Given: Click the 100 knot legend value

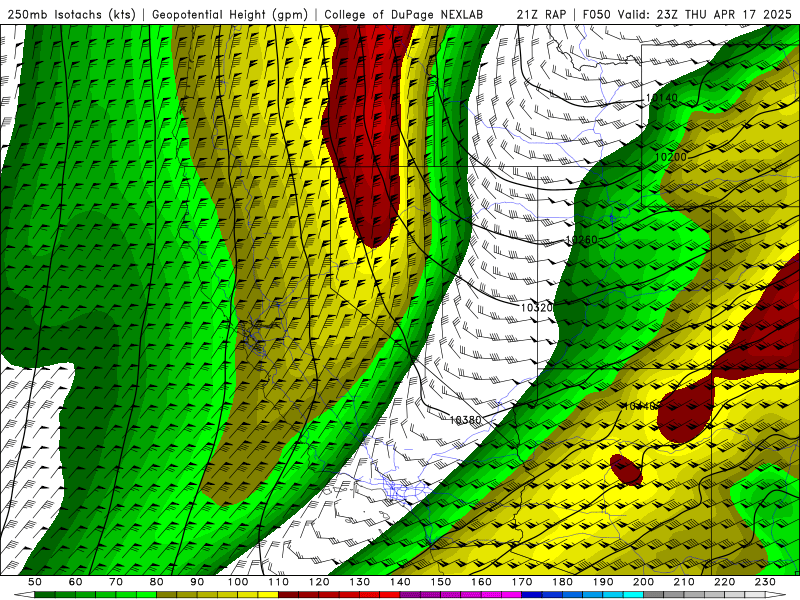Looking at the screenshot, I should [238, 582].
